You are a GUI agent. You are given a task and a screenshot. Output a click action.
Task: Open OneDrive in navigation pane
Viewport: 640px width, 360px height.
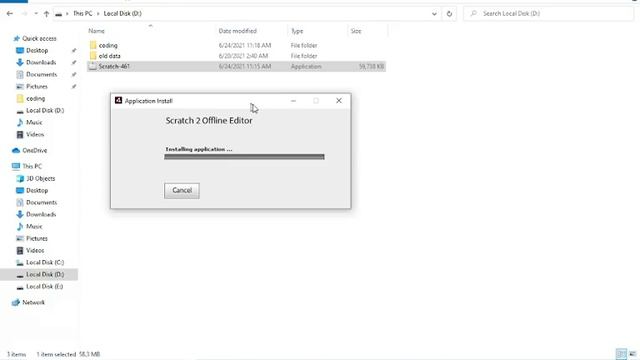tap(34, 151)
